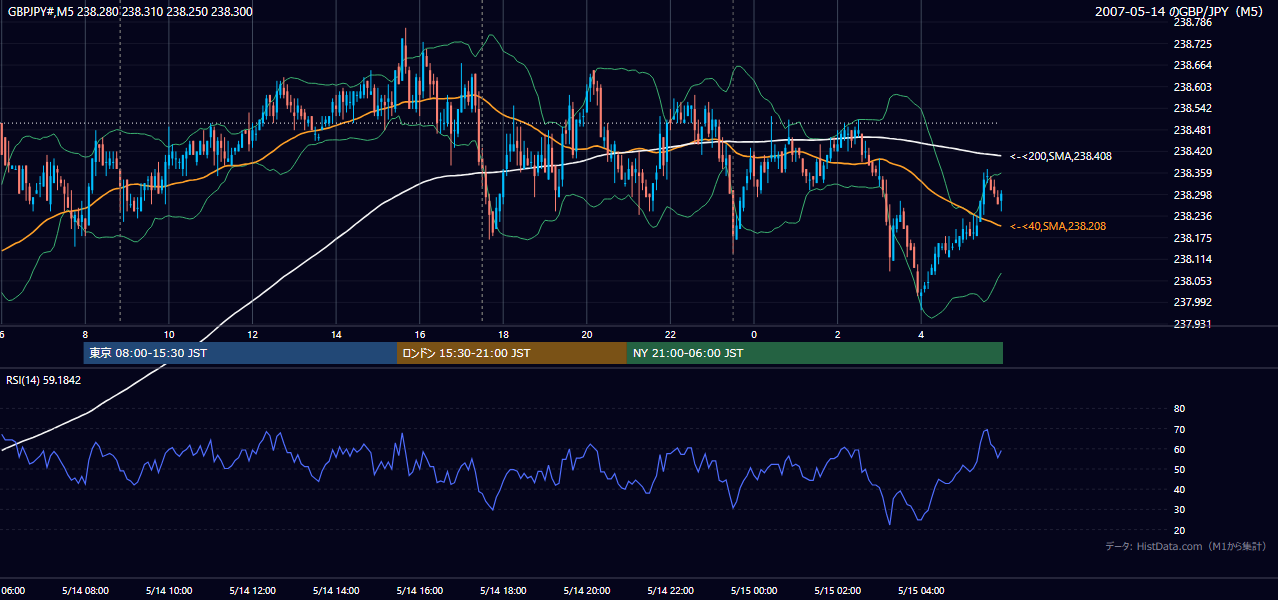Click RSI scale level 80
This screenshot has width=1278, height=600.
pyautogui.click(x=1179, y=409)
